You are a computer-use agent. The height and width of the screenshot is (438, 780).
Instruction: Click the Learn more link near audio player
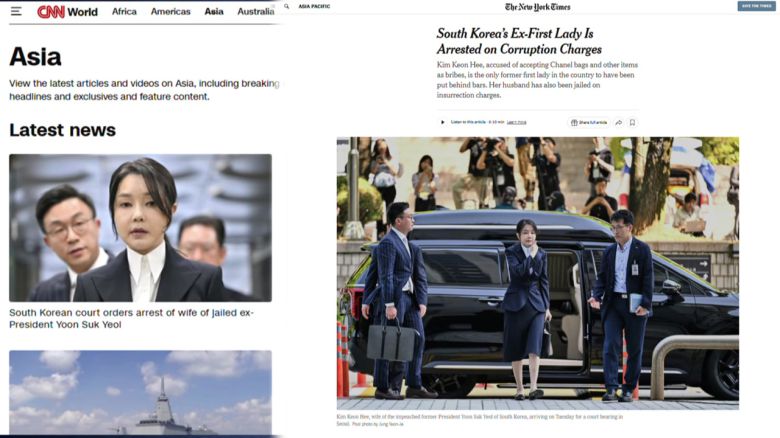coord(516,122)
